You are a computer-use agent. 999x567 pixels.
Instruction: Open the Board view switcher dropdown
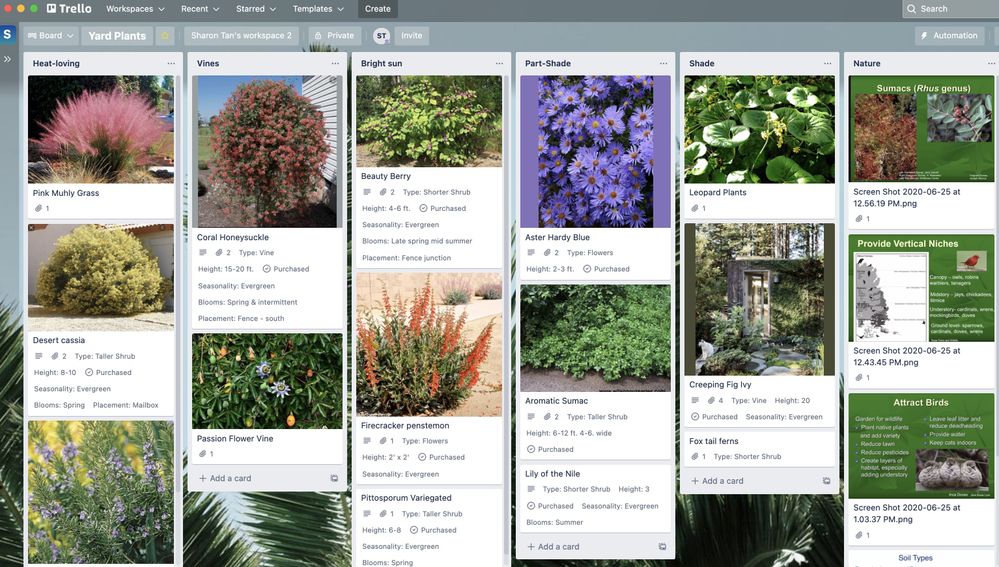pos(51,36)
